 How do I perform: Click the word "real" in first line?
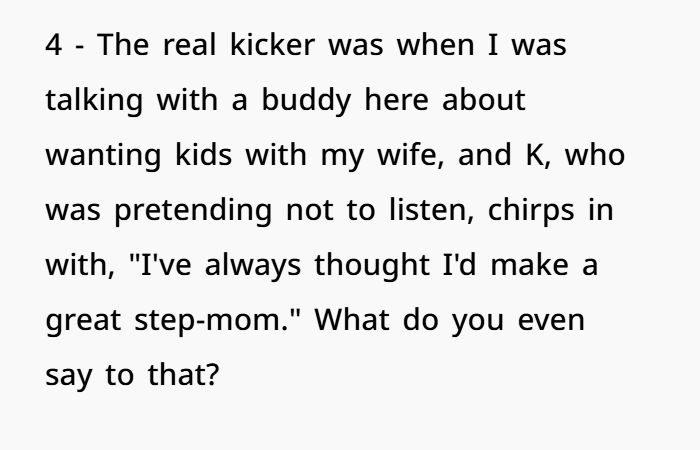point(174,46)
